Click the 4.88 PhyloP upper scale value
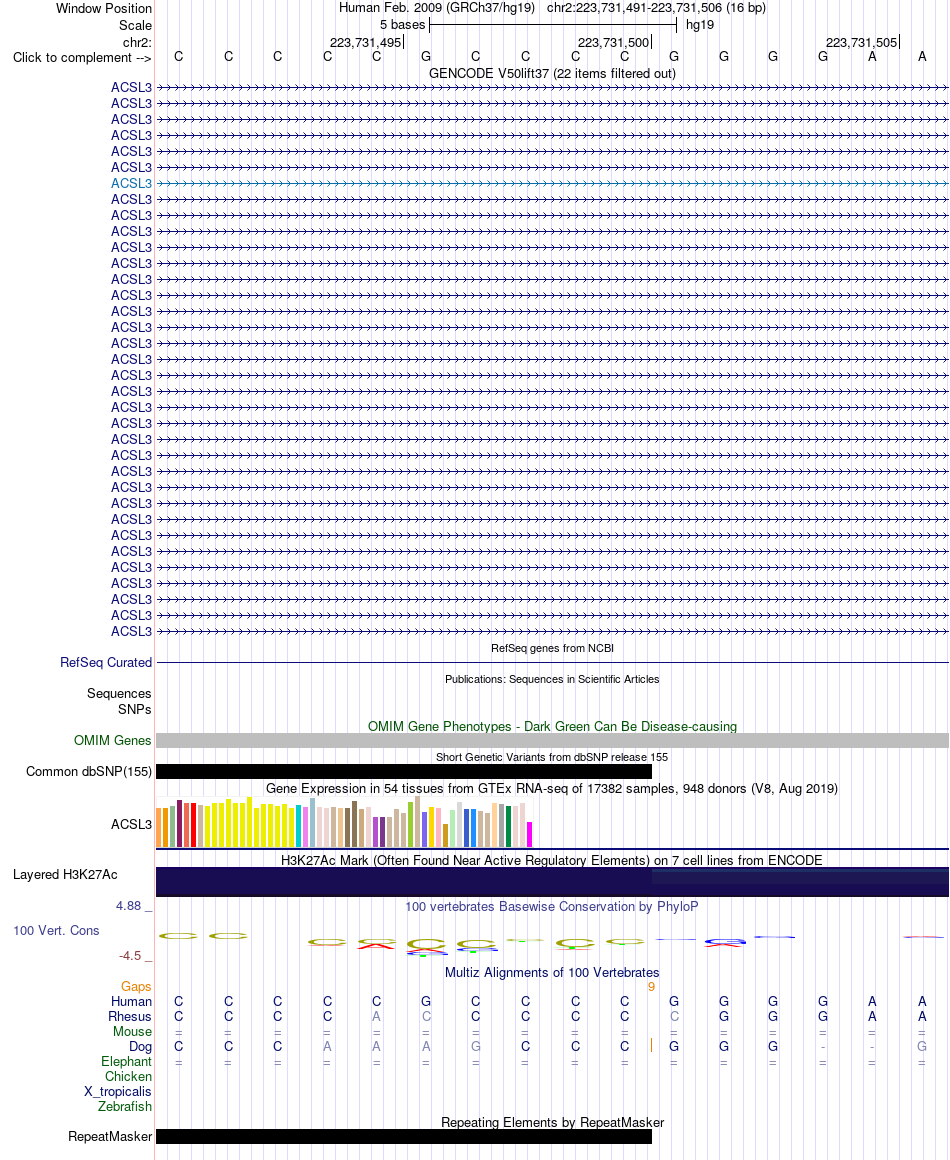The image size is (950, 1160). point(129,906)
